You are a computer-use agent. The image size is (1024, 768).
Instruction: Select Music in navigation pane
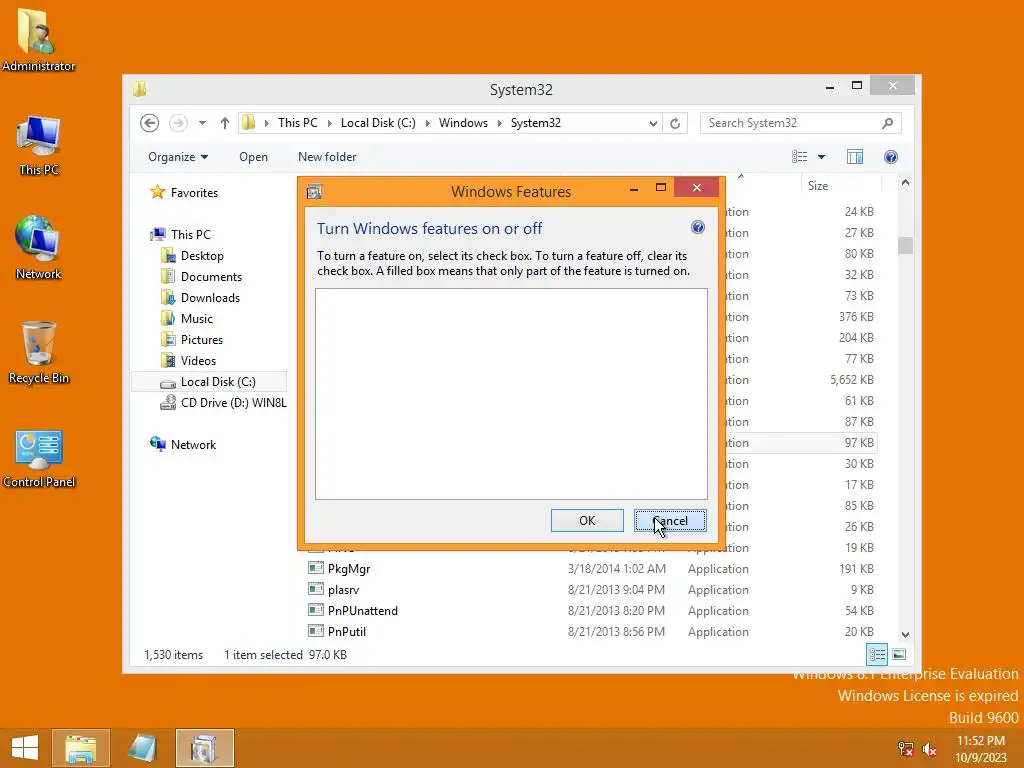[197, 318]
